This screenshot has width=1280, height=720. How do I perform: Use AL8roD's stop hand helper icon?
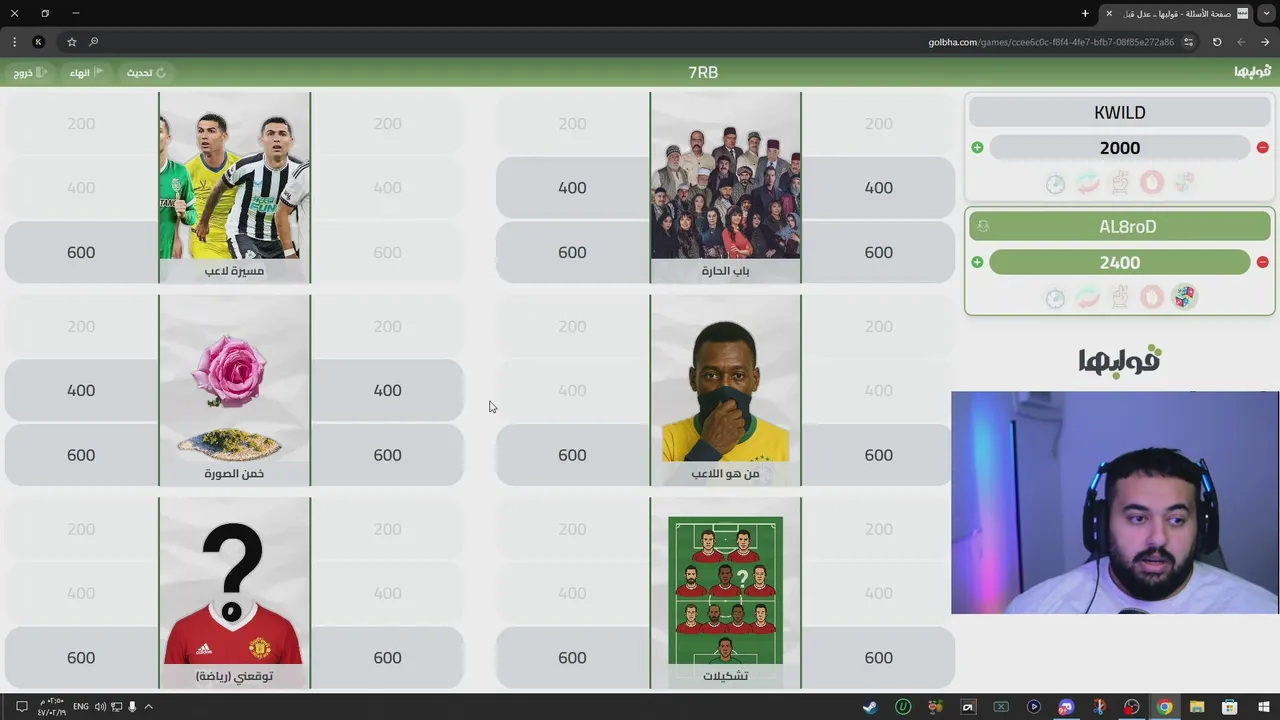point(1152,297)
